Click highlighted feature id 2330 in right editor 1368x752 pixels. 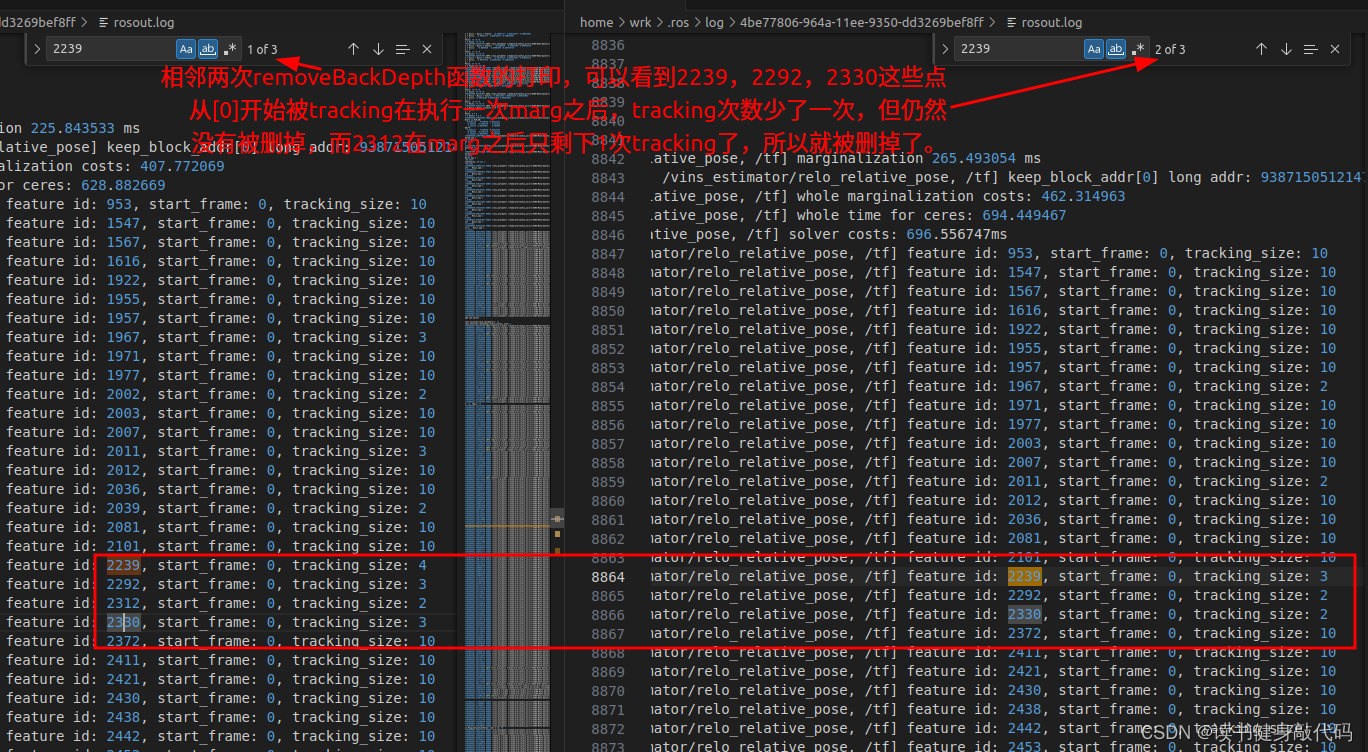(x=1024, y=614)
